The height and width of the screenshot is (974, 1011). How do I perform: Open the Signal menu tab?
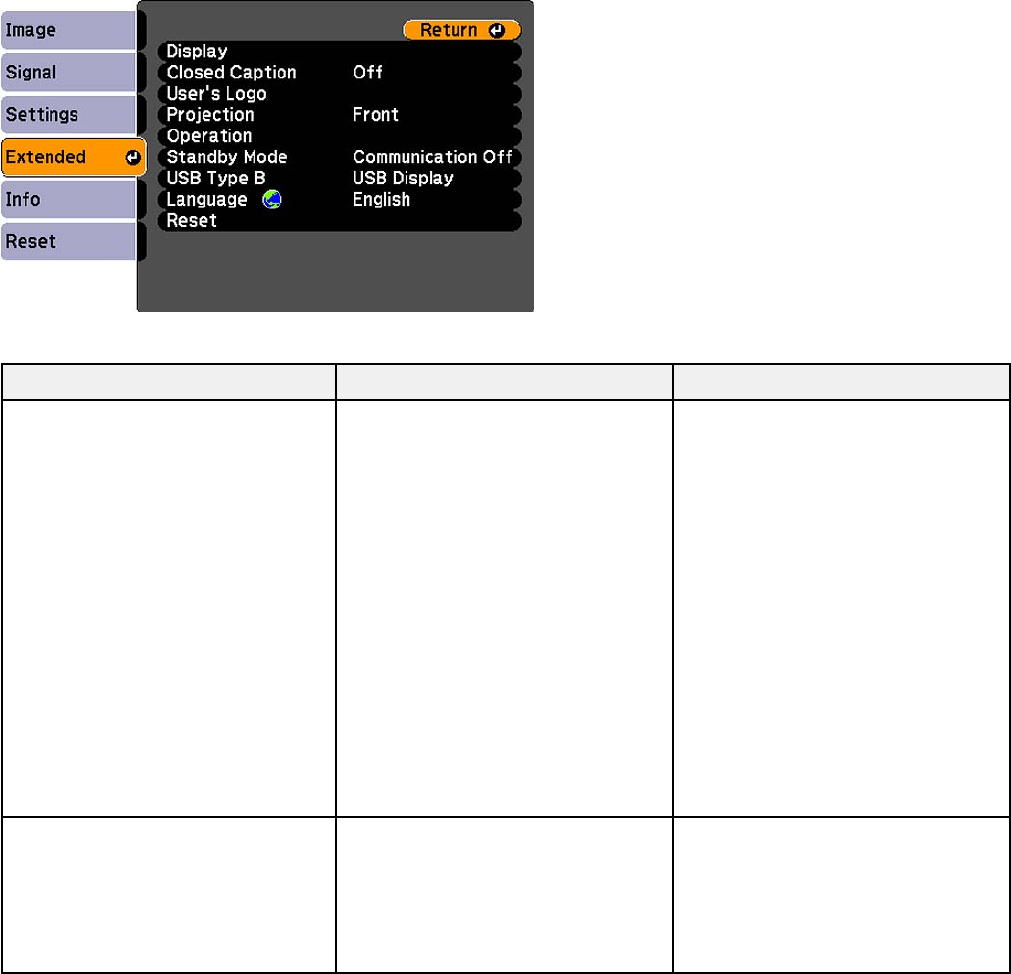(x=68, y=72)
